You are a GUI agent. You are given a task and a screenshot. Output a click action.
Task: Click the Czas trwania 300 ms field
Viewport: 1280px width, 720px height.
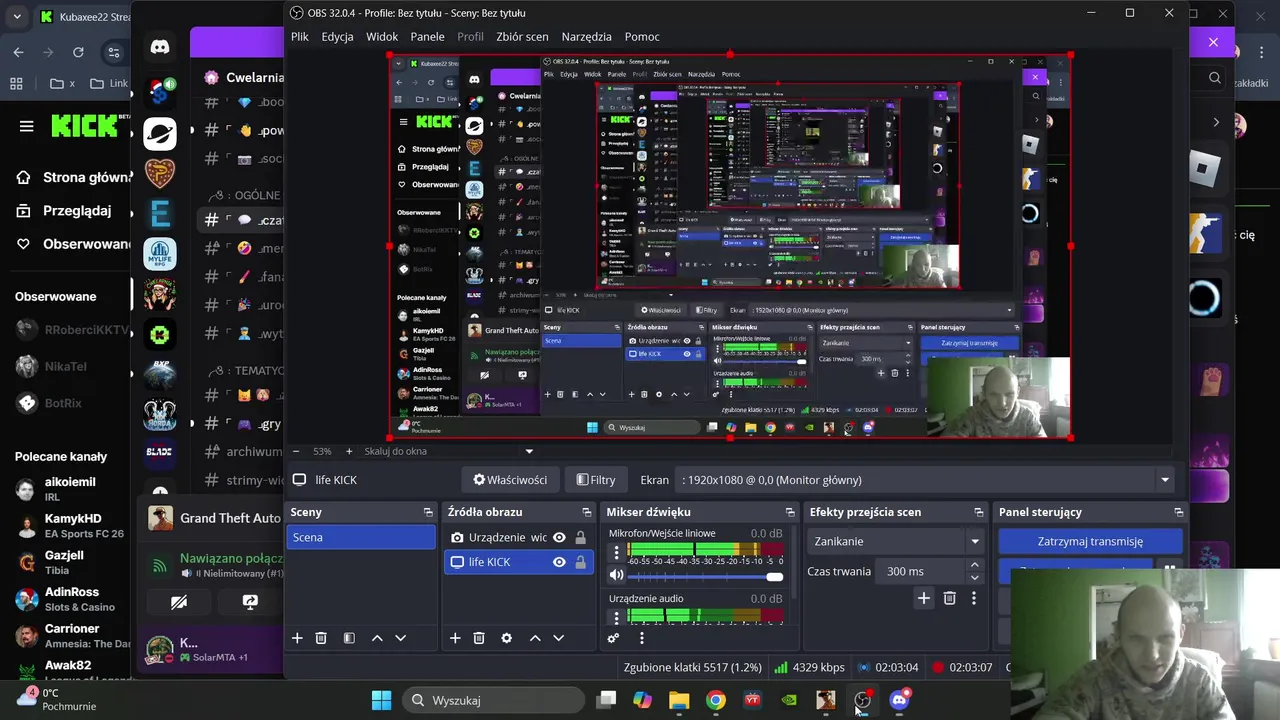click(x=918, y=571)
